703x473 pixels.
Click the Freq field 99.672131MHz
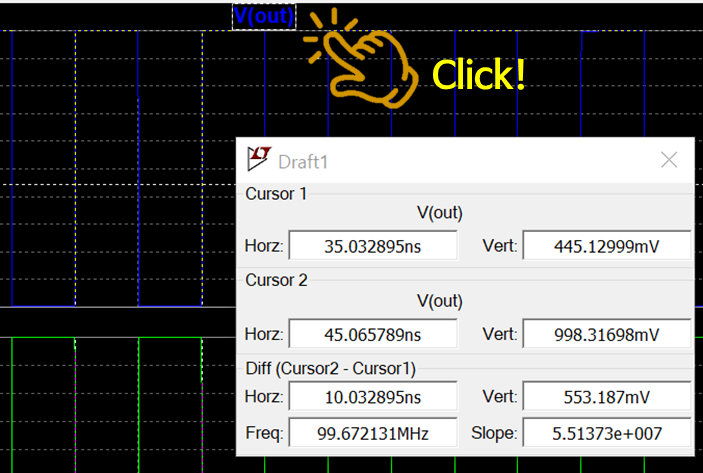tap(373, 433)
